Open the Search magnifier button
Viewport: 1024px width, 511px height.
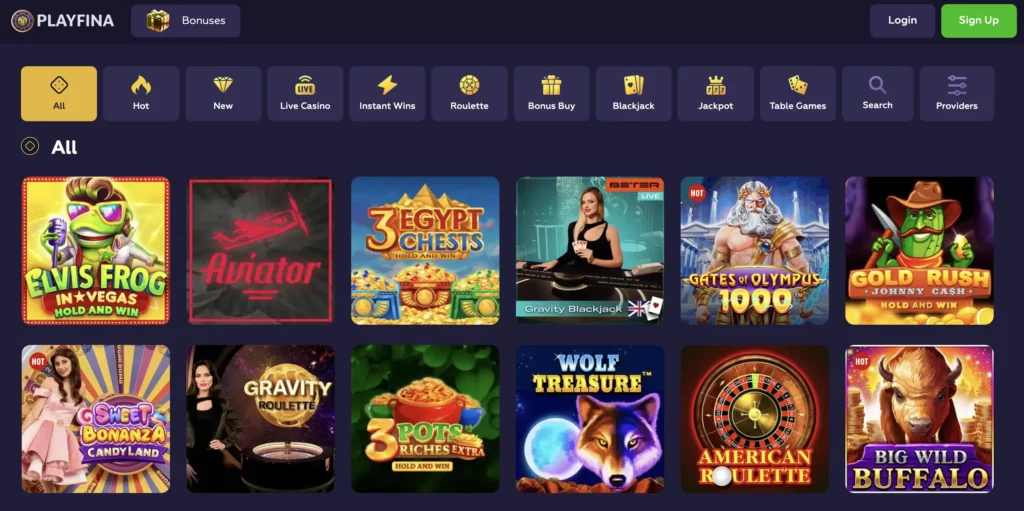point(877,93)
